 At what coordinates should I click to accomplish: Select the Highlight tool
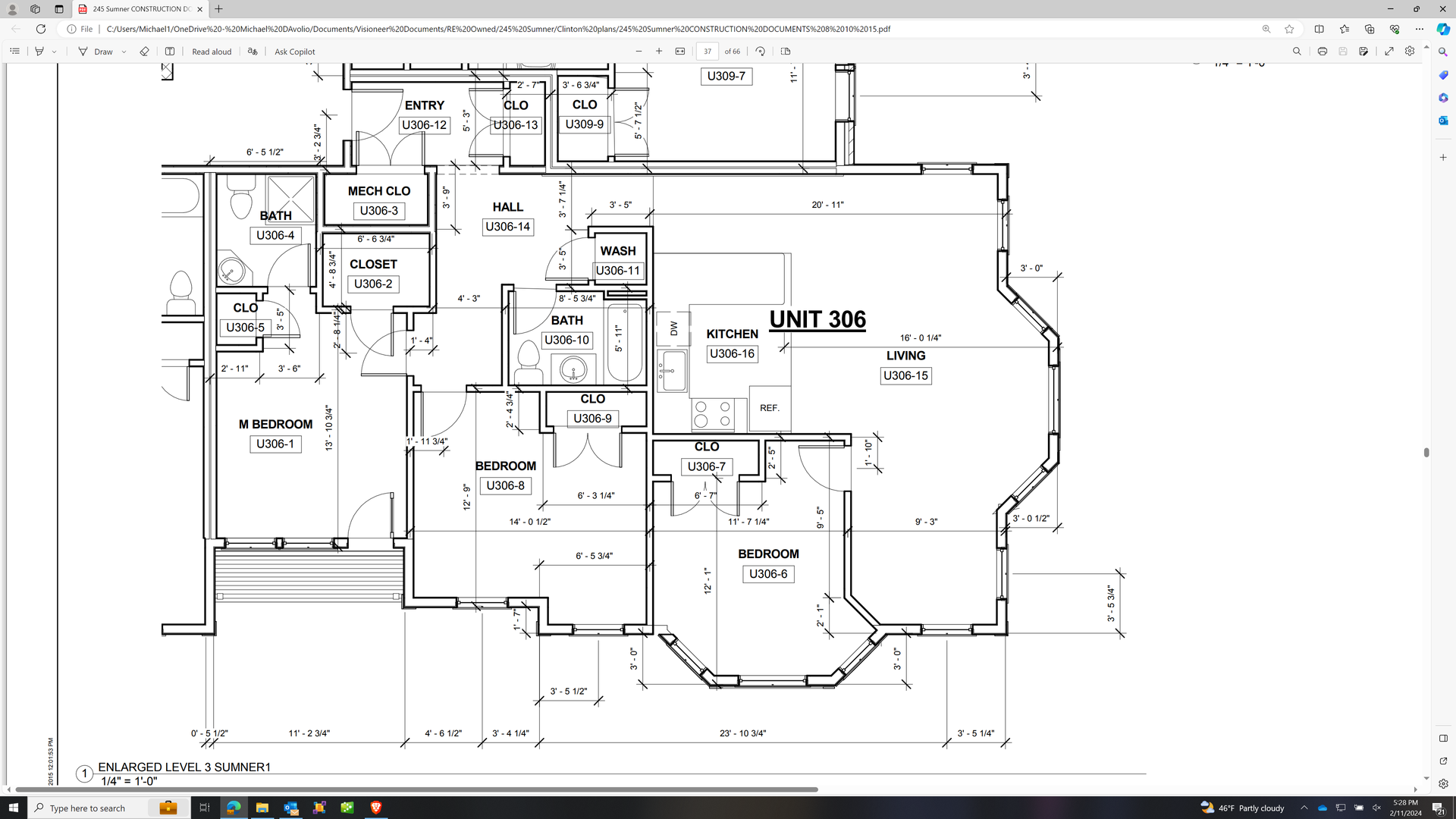pos(39,52)
